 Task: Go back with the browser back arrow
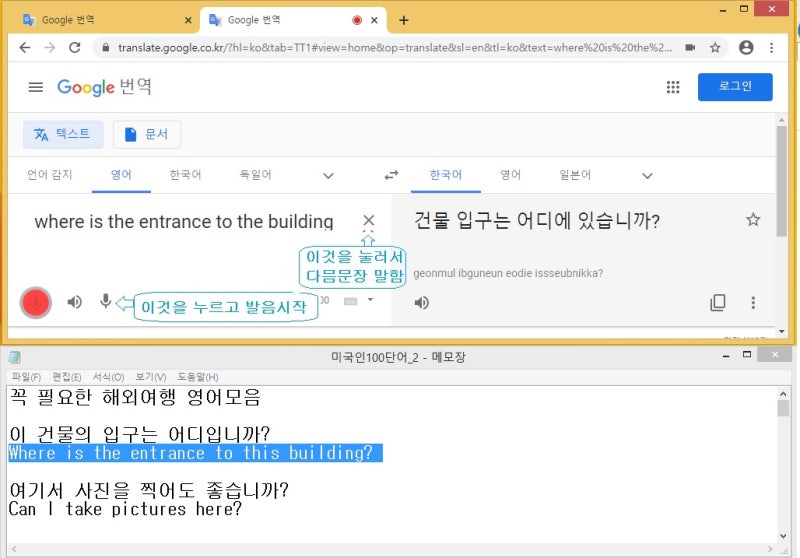tap(24, 48)
